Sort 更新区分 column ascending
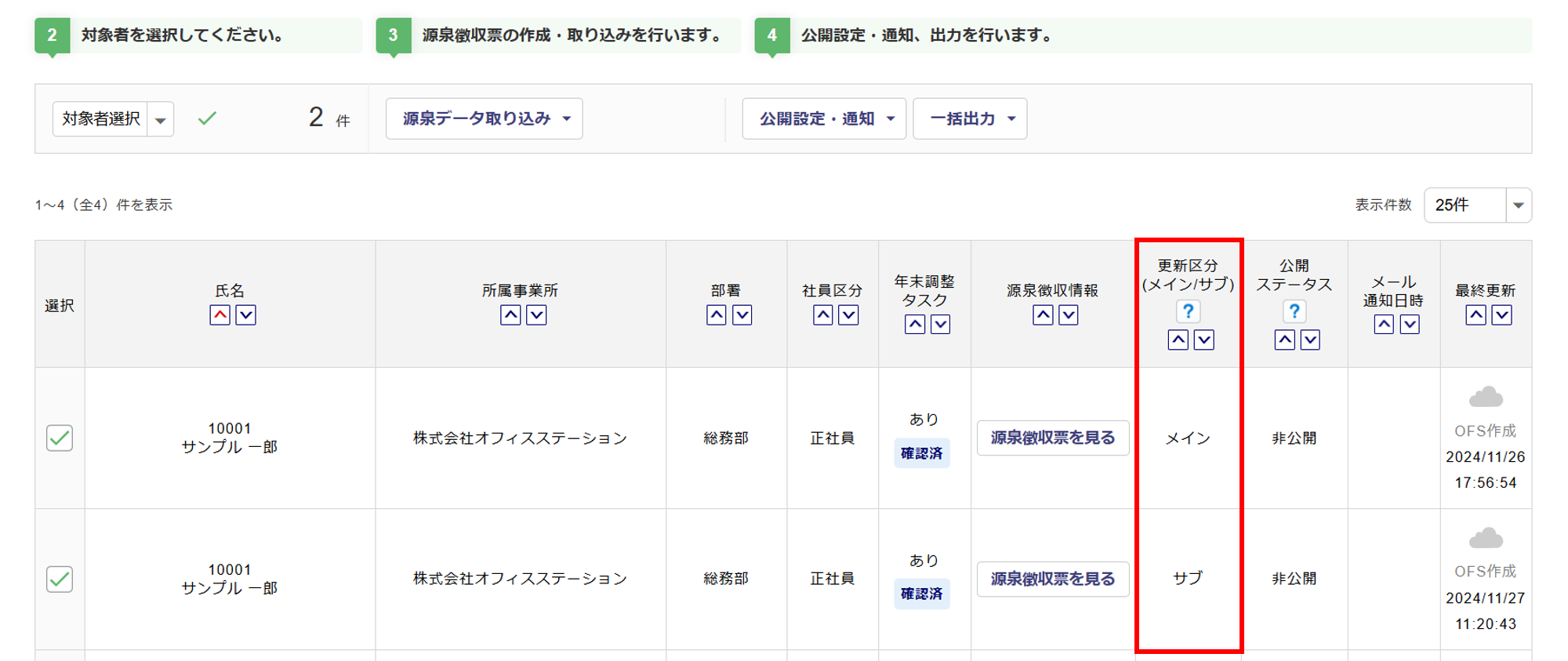1568x661 pixels. [x=1178, y=340]
